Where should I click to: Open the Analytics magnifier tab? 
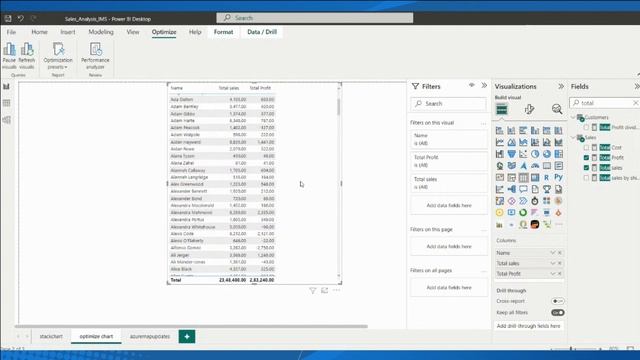[x=557, y=109]
